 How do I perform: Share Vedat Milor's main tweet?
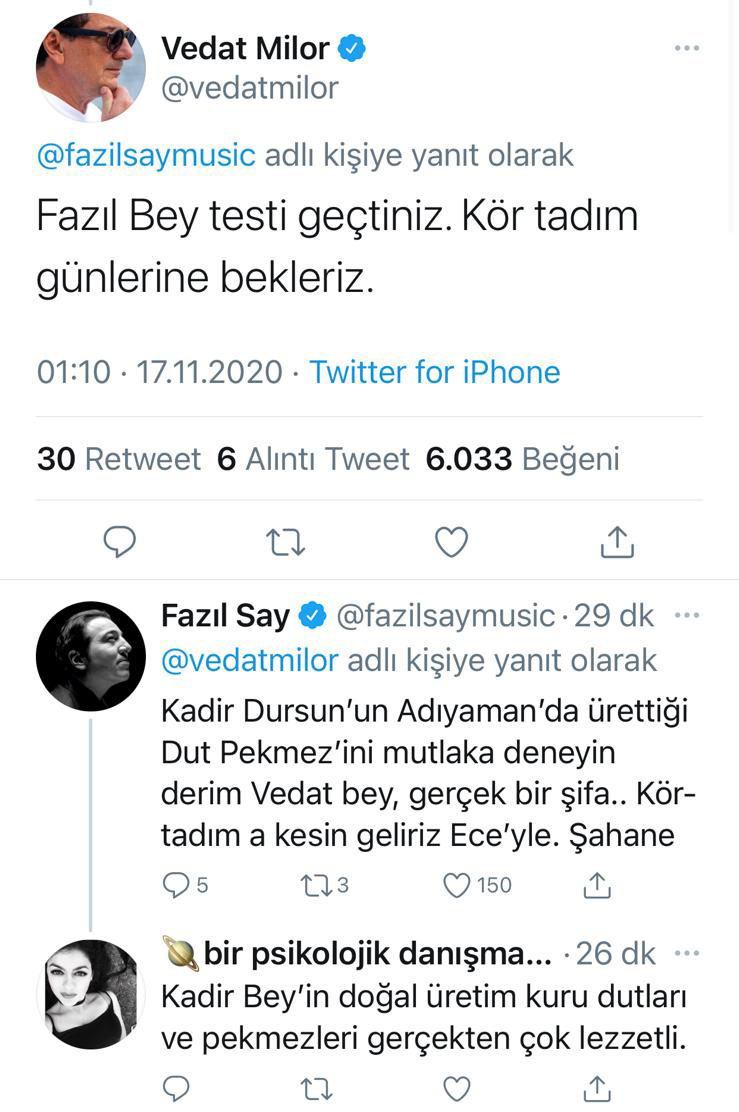coord(617,541)
